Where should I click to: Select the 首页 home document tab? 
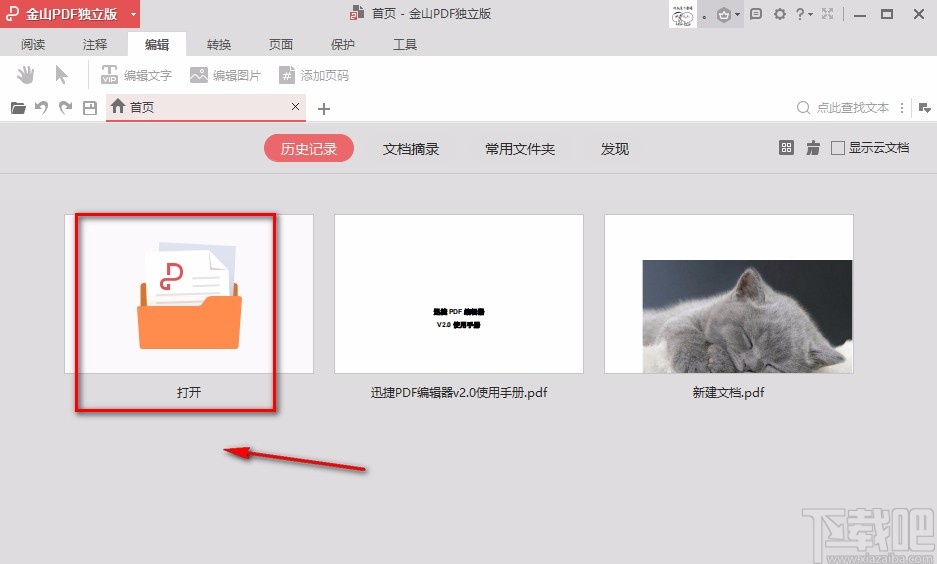click(206, 108)
